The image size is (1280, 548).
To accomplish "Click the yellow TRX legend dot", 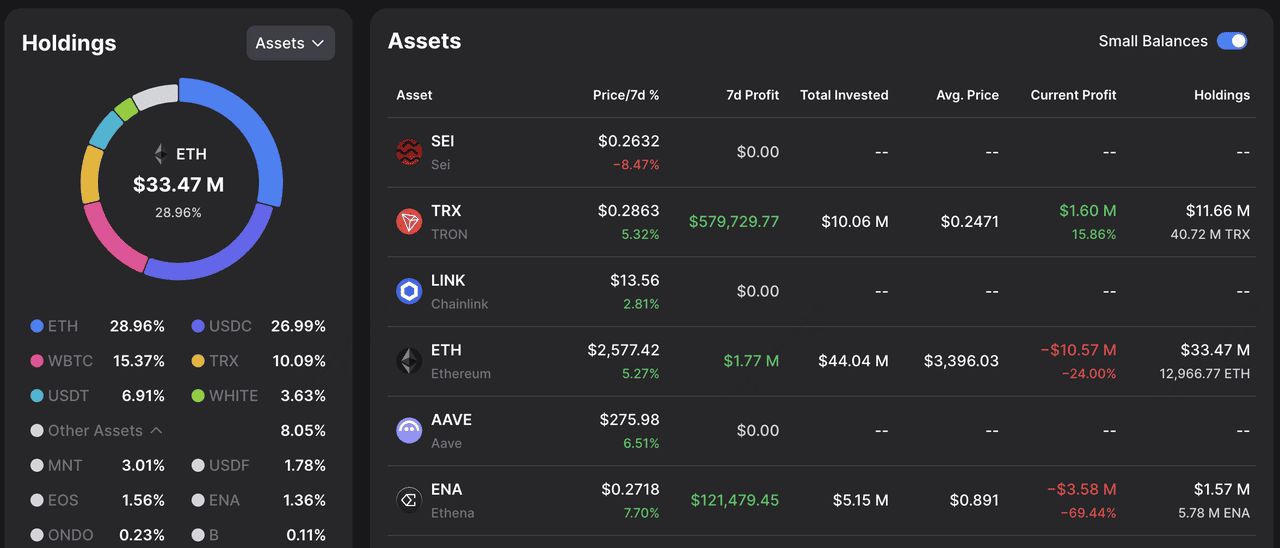I will coord(198,361).
